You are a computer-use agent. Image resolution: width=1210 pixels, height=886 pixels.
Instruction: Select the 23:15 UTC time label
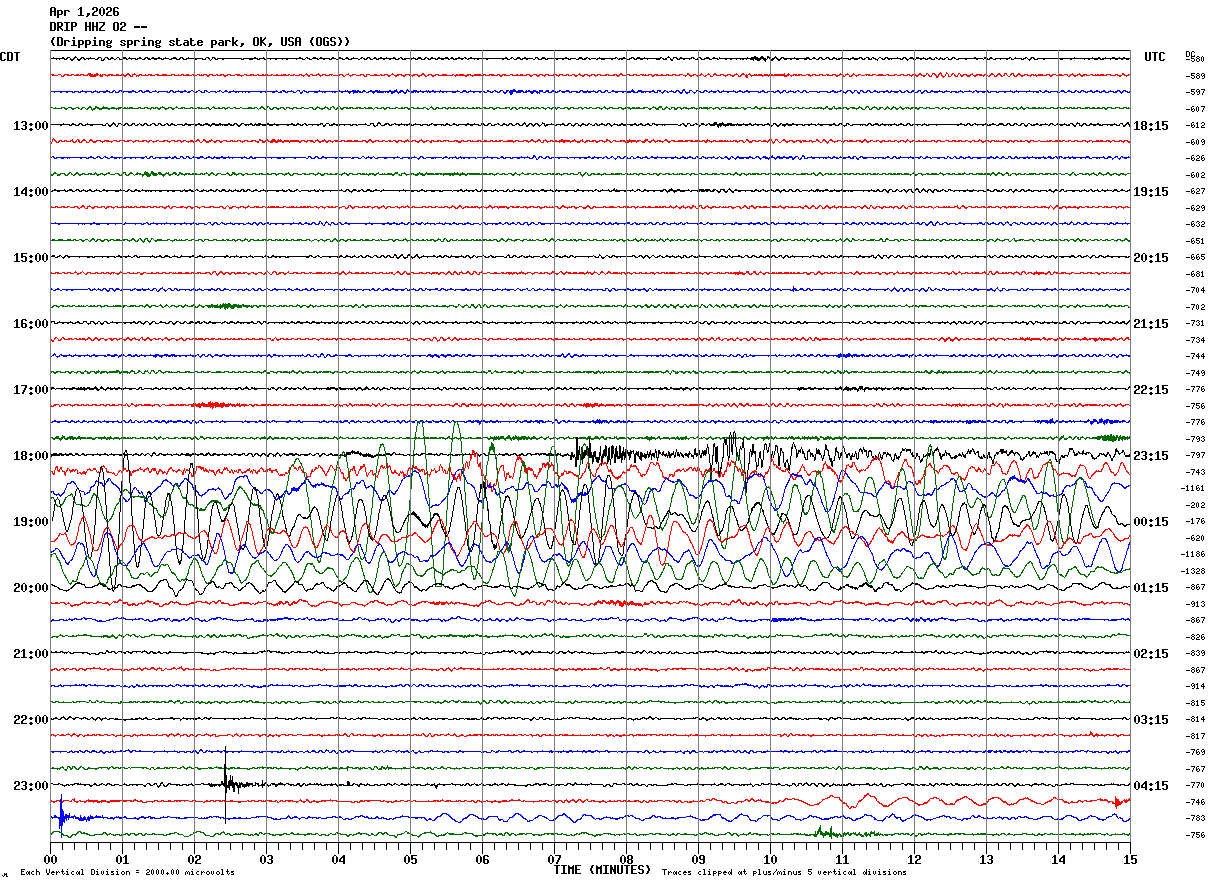tap(1151, 456)
